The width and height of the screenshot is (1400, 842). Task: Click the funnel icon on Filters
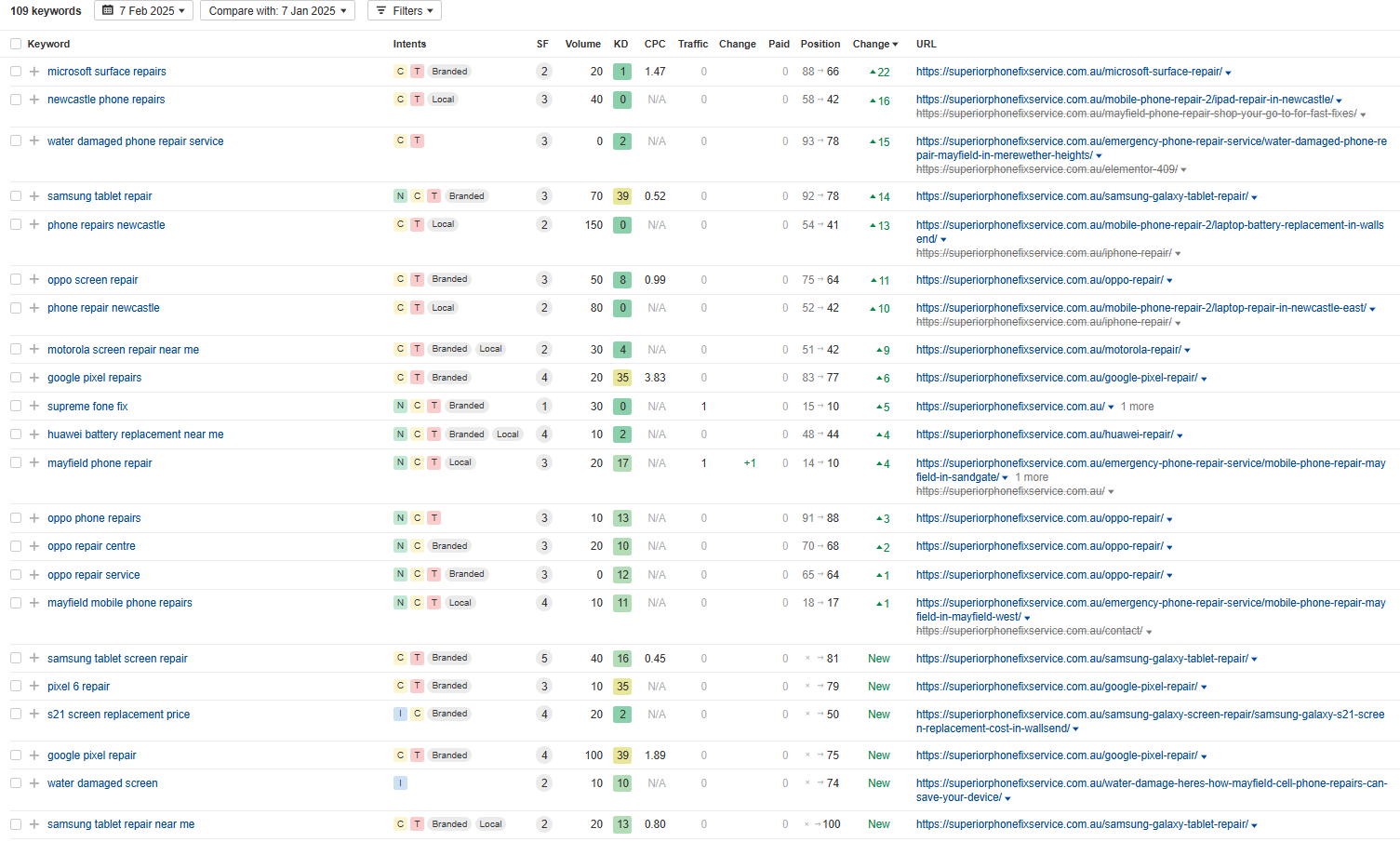[x=381, y=11]
